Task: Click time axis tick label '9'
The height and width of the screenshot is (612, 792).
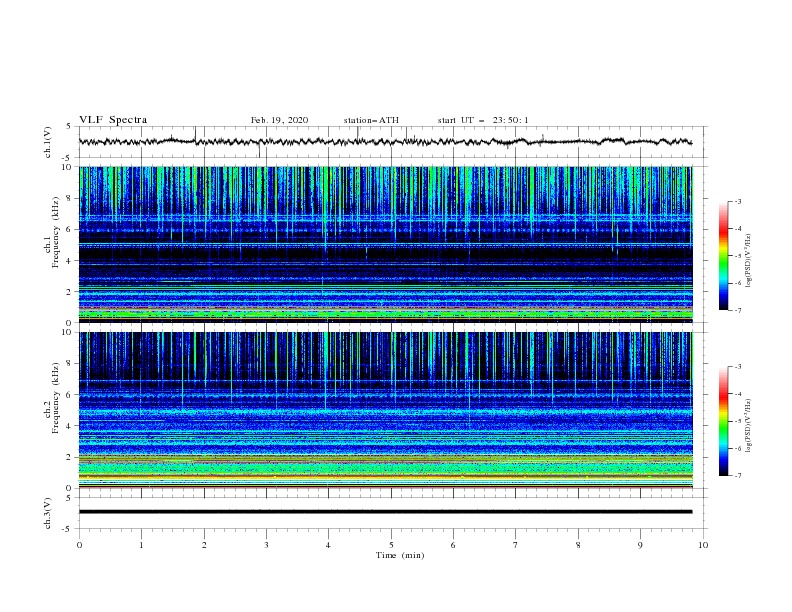Action: [x=640, y=545]
